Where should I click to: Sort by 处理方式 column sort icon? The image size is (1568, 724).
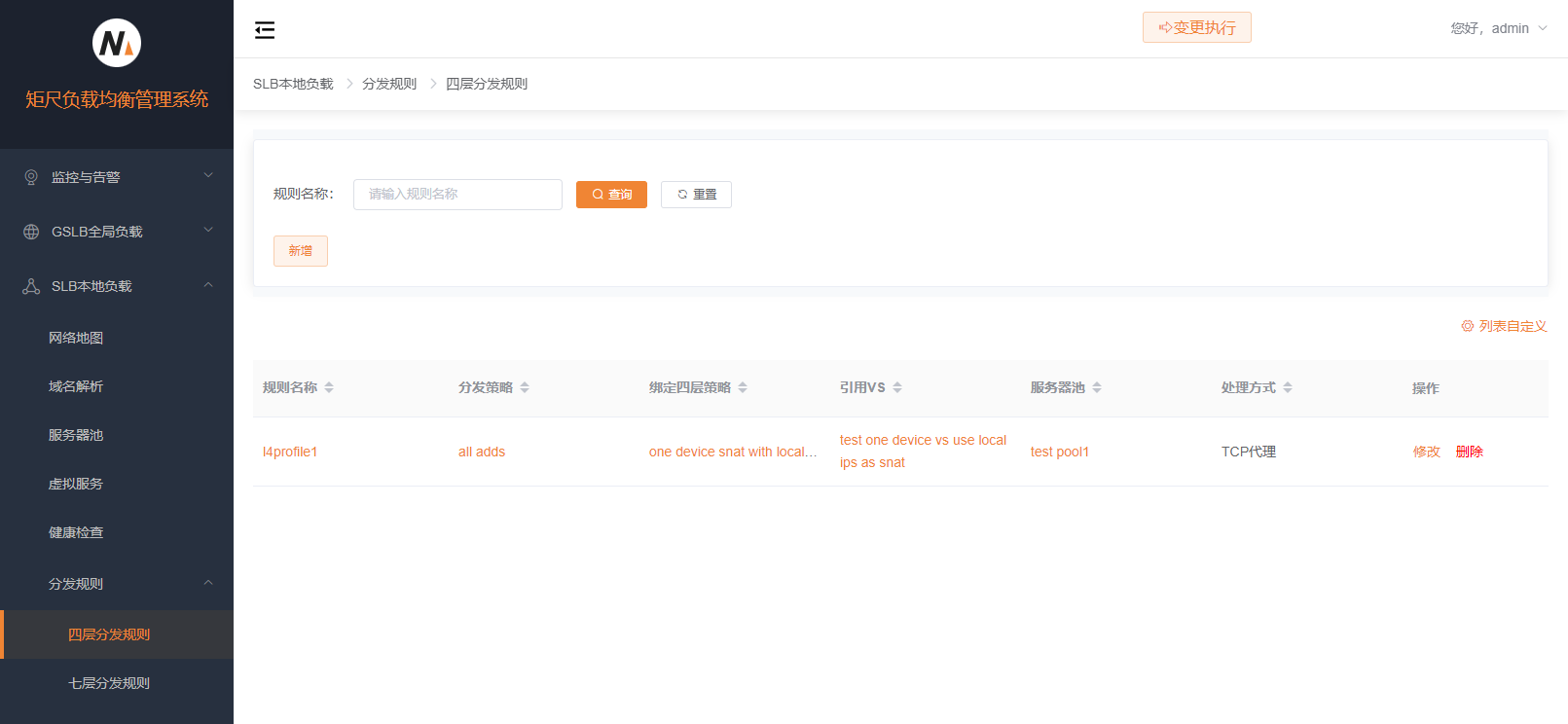1288,387
